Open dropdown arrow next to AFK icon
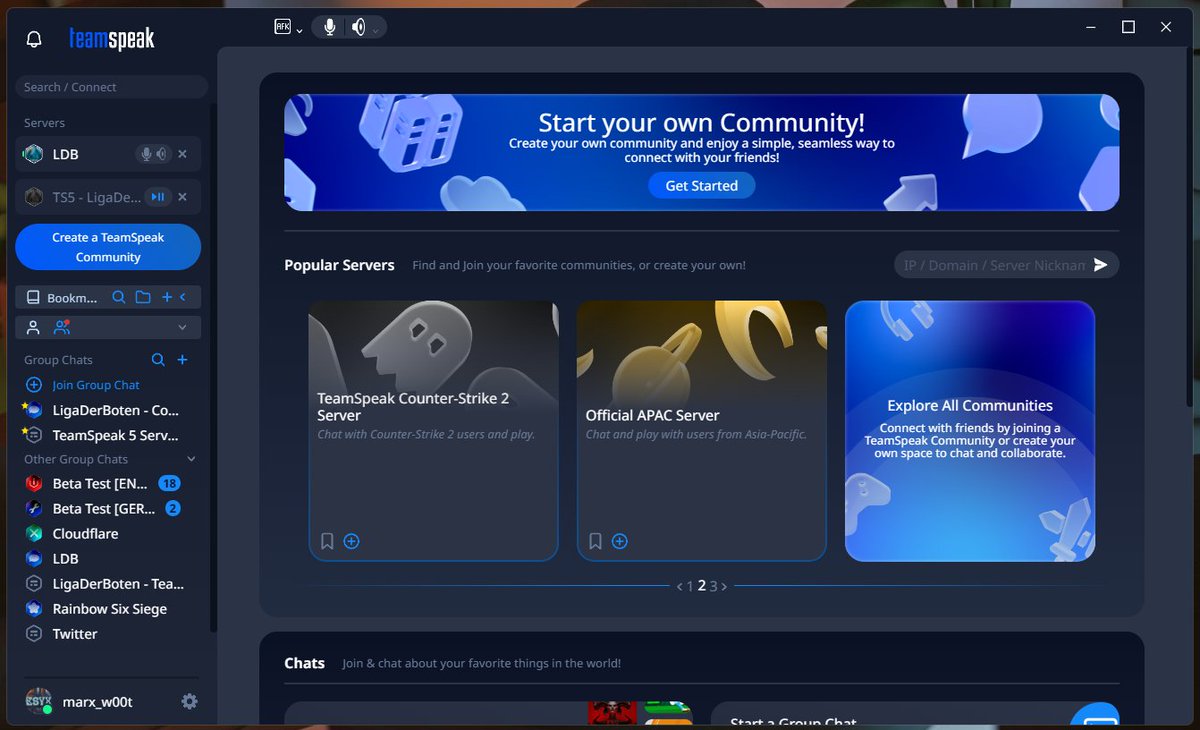Screen dimensions: 1200x730 (299, 31)
